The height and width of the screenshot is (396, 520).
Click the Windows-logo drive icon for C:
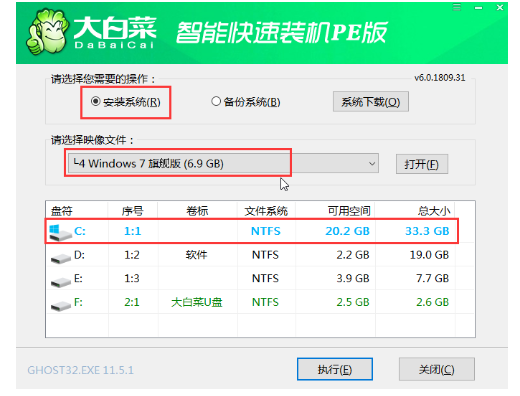[x=60, y=232]
